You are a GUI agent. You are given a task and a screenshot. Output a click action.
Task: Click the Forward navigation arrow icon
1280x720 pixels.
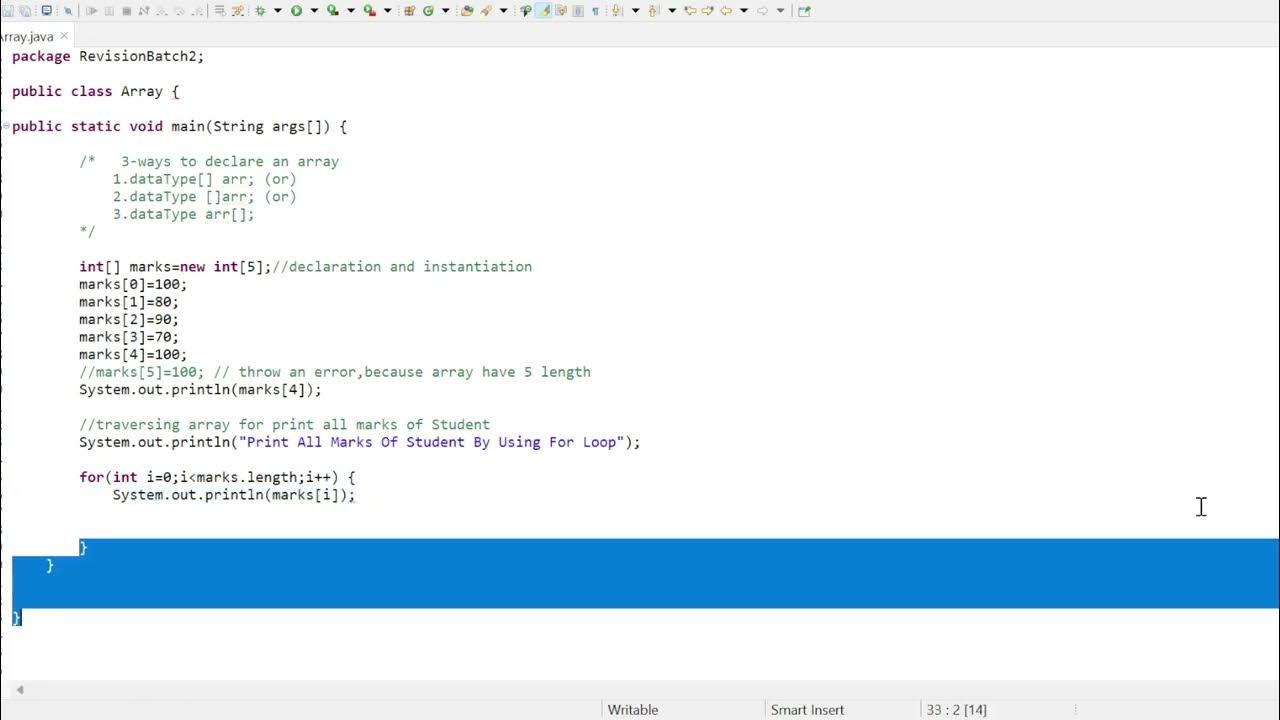click(x=763, y=11)
